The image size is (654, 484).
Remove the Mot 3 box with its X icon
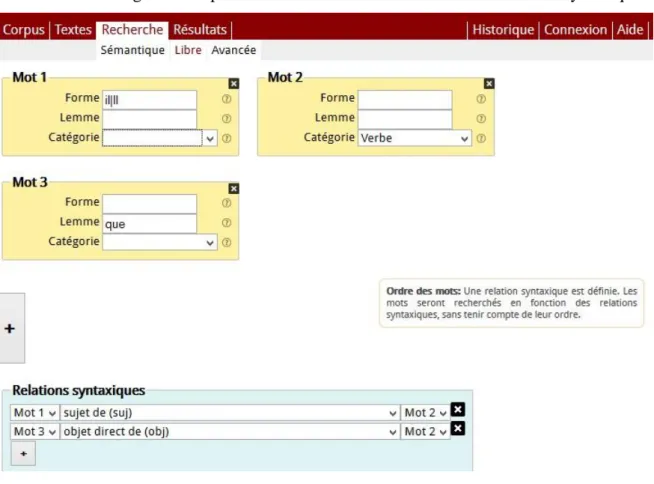pos(234,189)
